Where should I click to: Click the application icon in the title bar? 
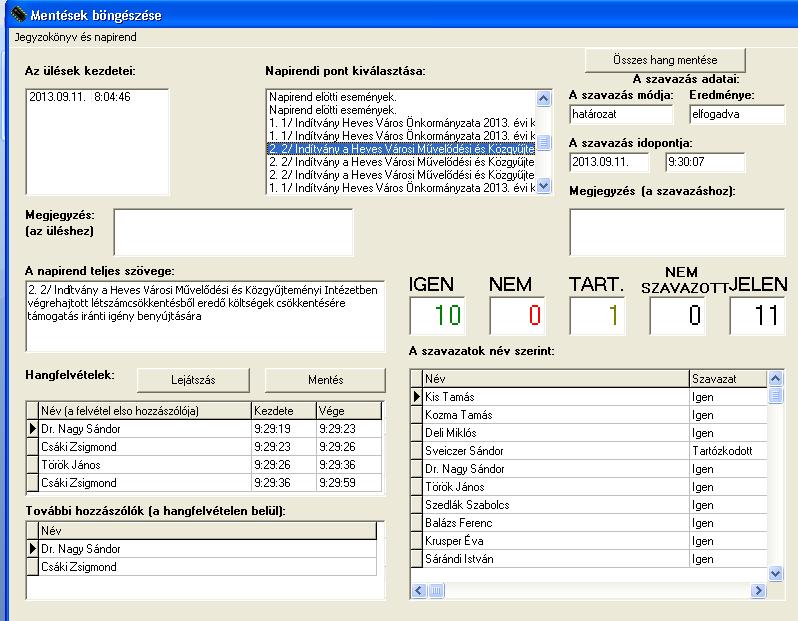tap(18, 14)
